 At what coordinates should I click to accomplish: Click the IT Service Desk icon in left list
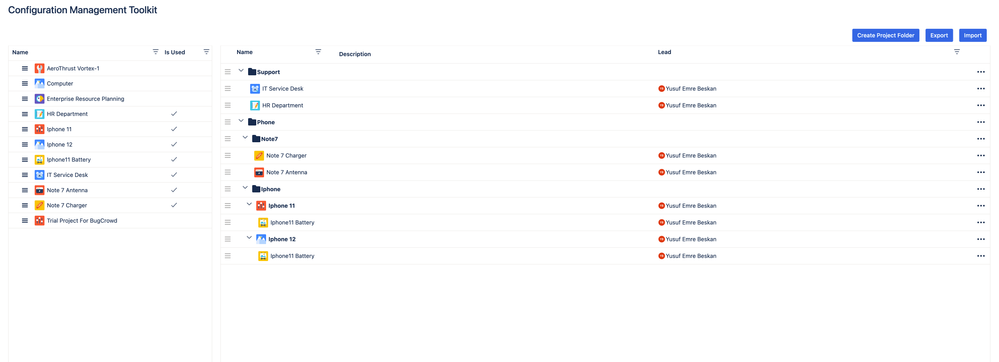tap(40, 175)
